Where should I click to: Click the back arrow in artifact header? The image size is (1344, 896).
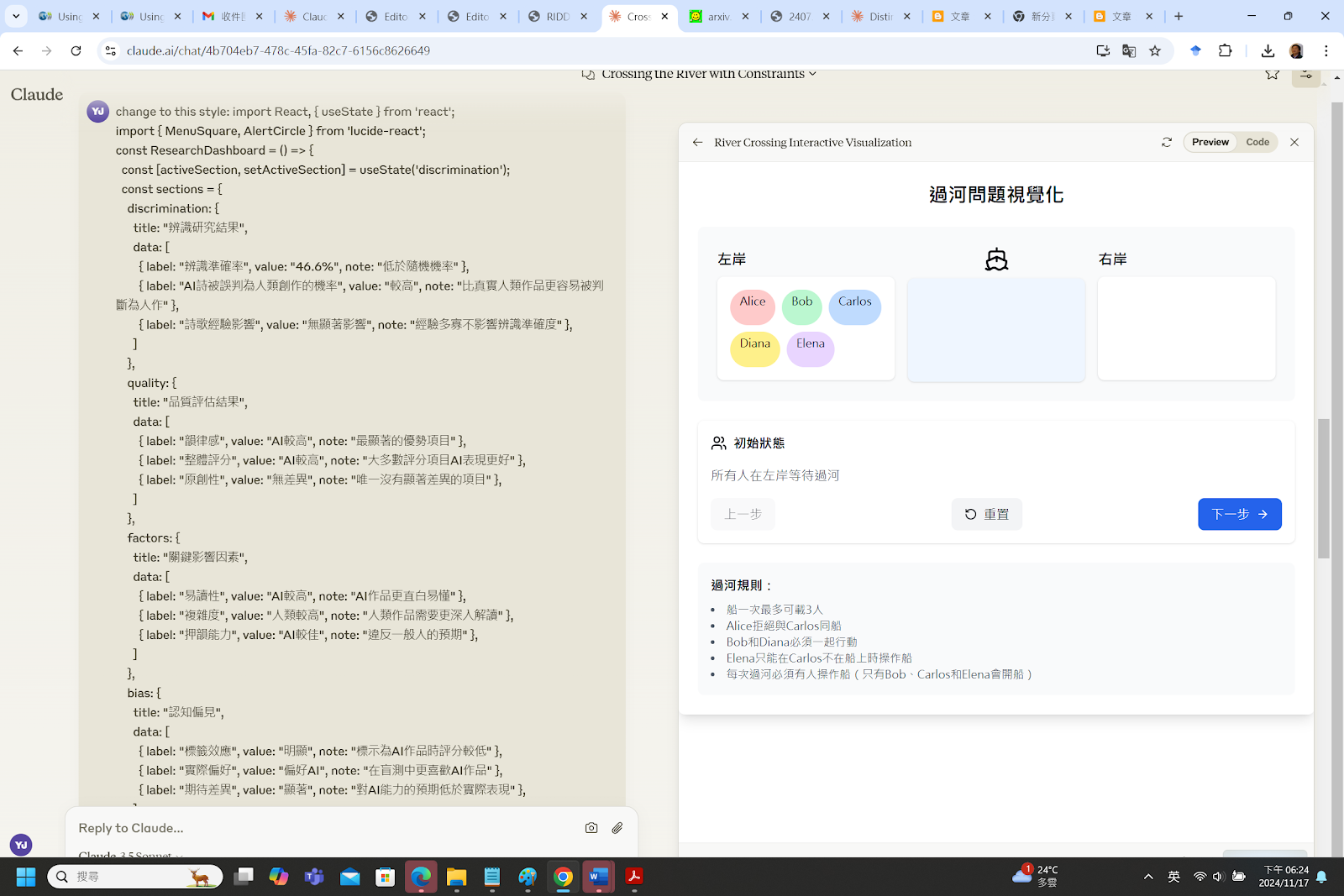pyautogui.click(x=697, y=143)
